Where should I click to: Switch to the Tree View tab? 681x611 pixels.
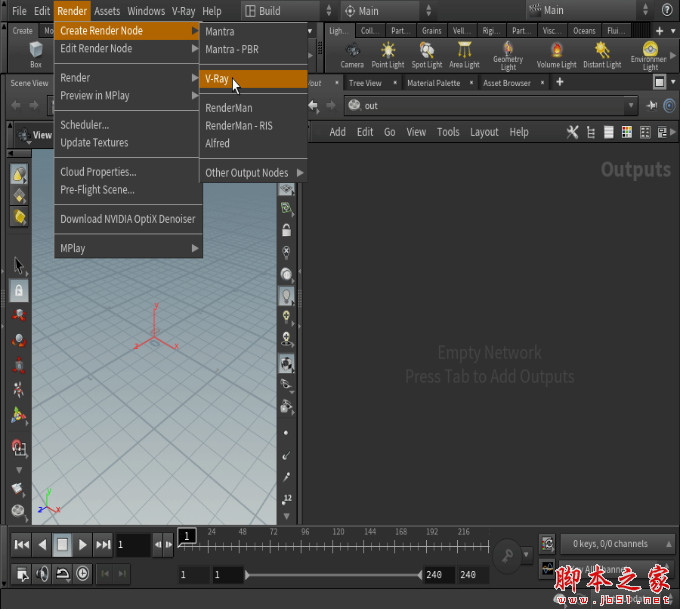click(x=365, y=83)
